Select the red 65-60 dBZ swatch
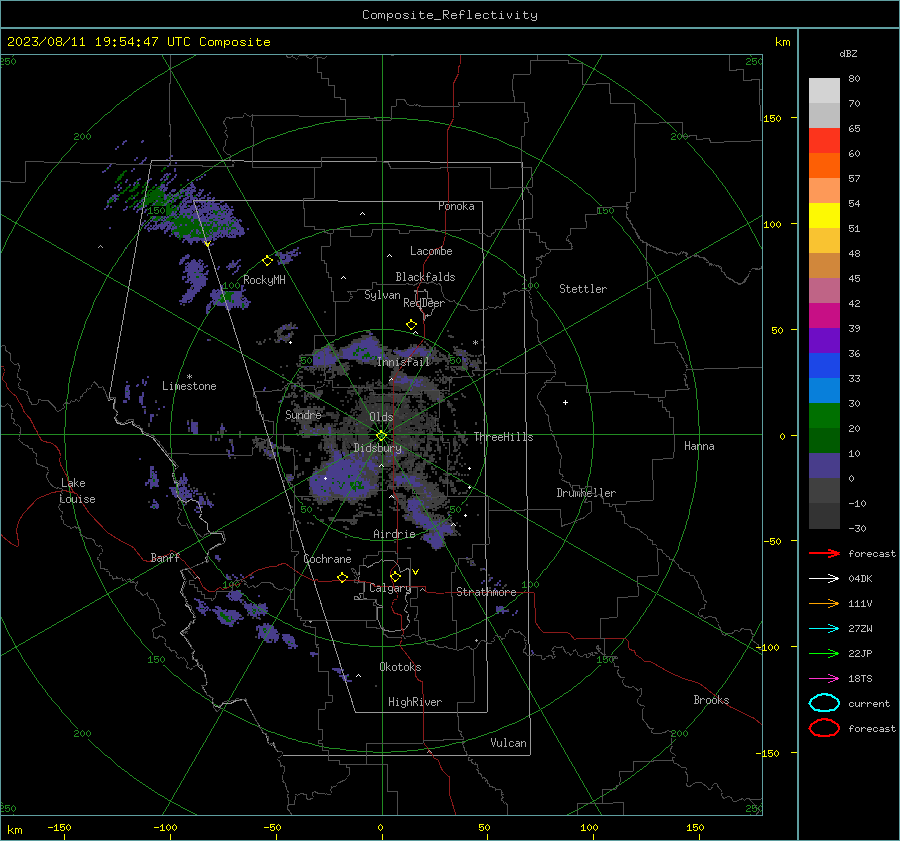The height and width of the screenshot is (841, 900). click(x=824, y=140)
